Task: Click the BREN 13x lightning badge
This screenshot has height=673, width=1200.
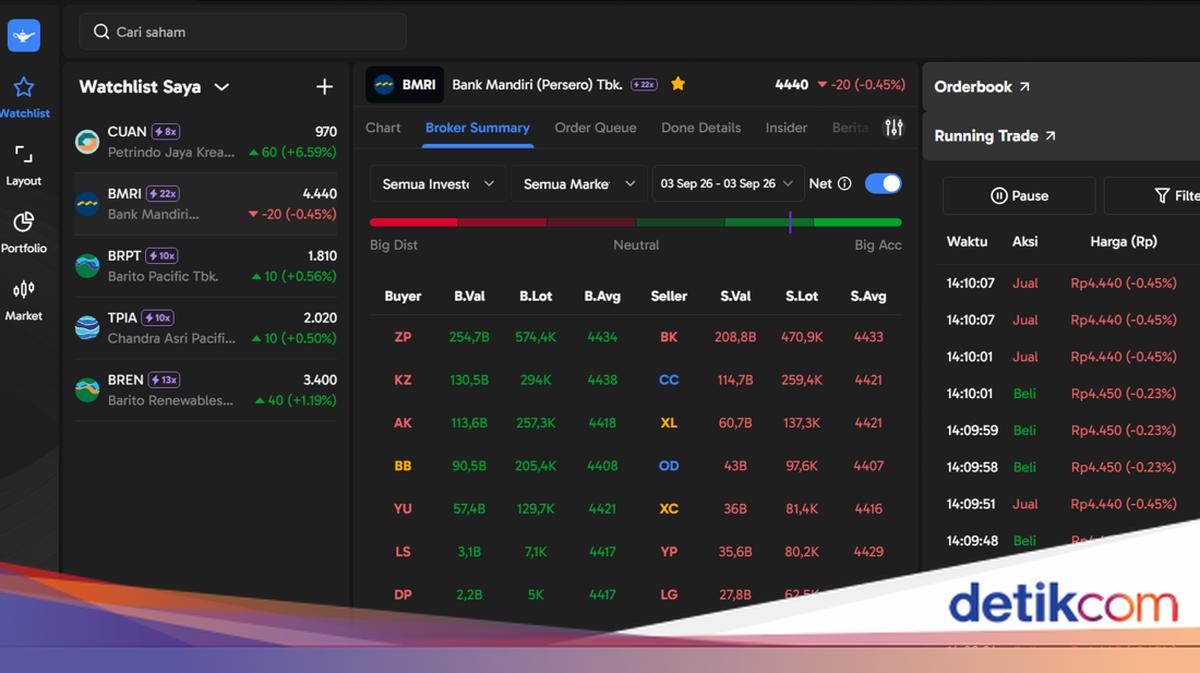Action: (x=164, y=380)
